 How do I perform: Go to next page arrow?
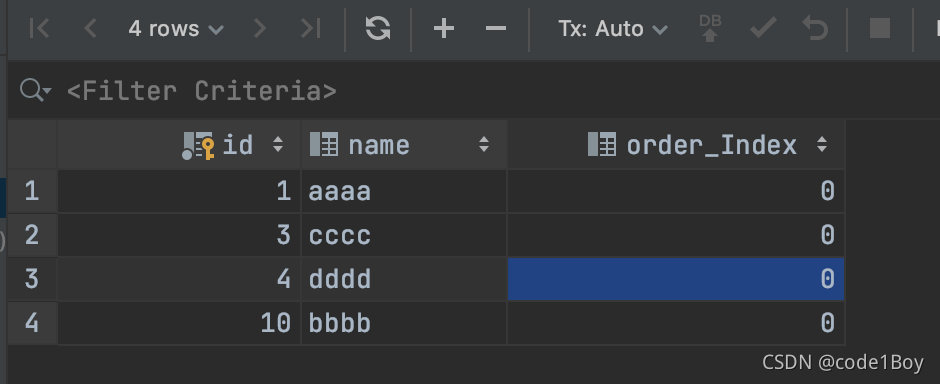pyautogui.click(x=260, y=28)
